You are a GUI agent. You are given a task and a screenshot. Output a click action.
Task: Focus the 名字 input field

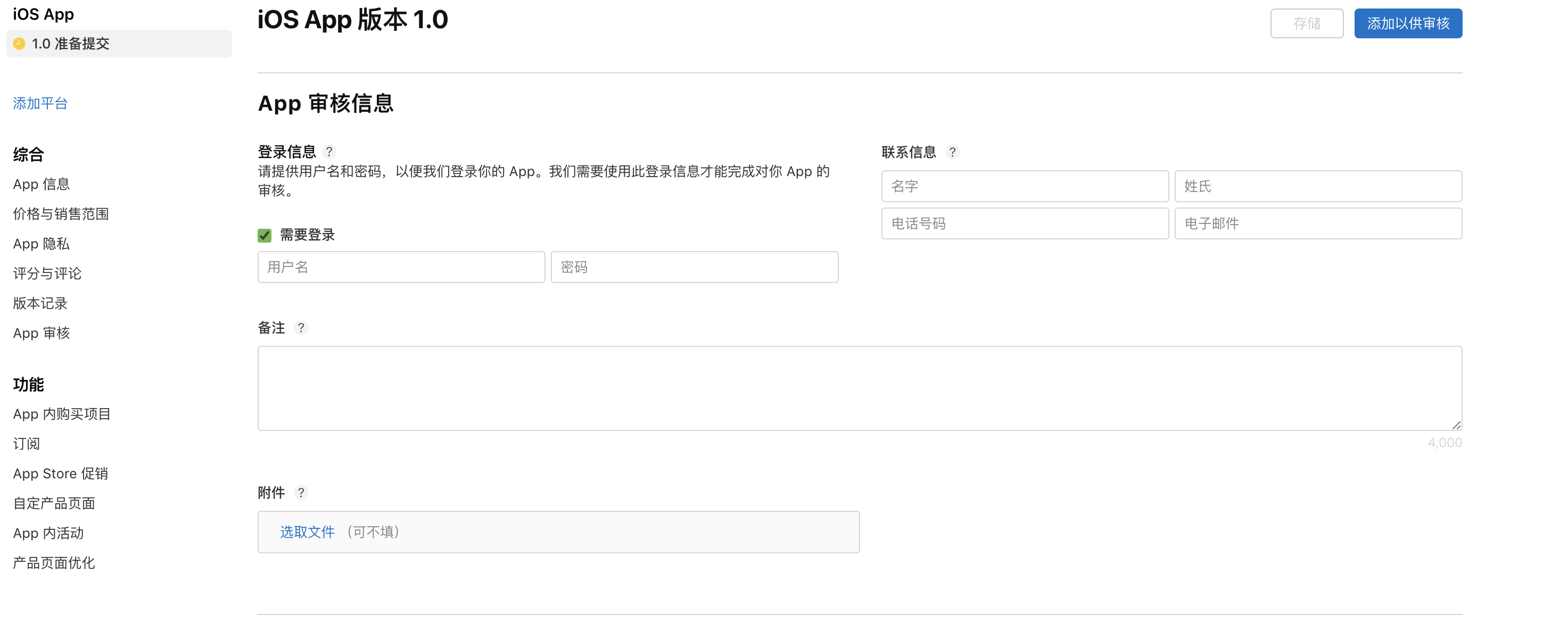tap(1025, 186)
